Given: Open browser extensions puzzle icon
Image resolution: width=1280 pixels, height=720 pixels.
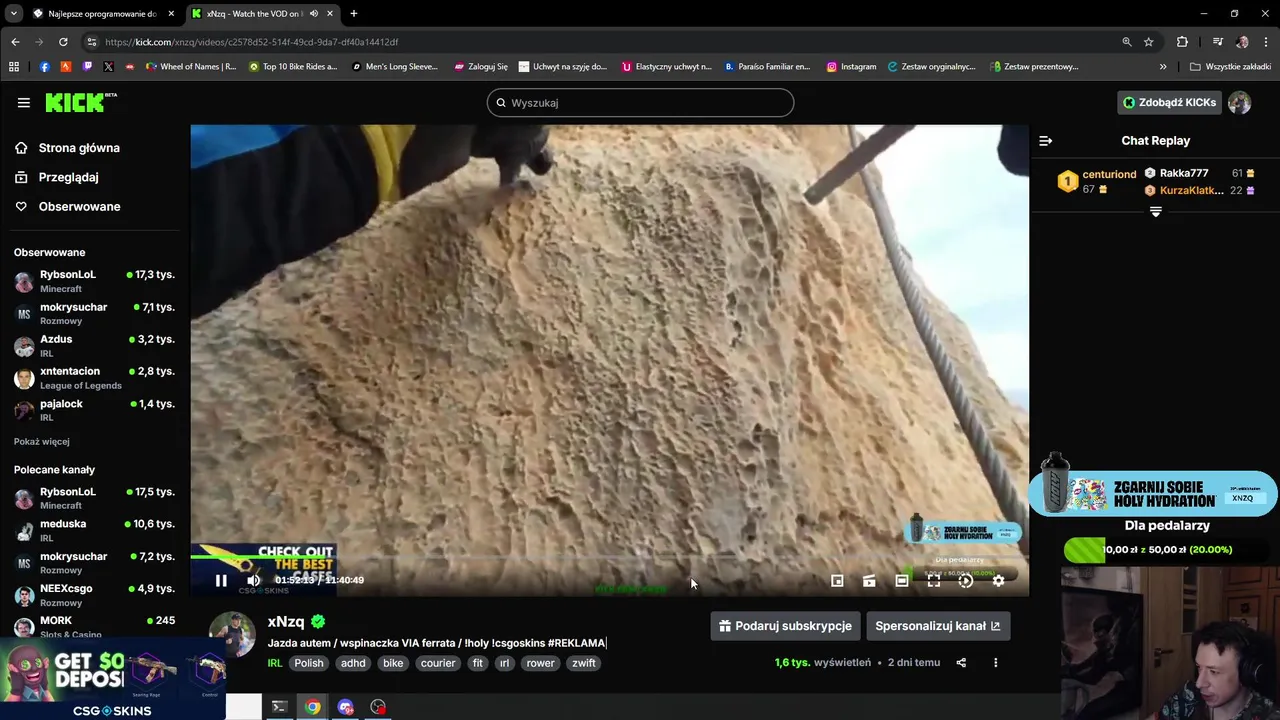Looking at the screenshot, I should click(x=1182, y=42).
